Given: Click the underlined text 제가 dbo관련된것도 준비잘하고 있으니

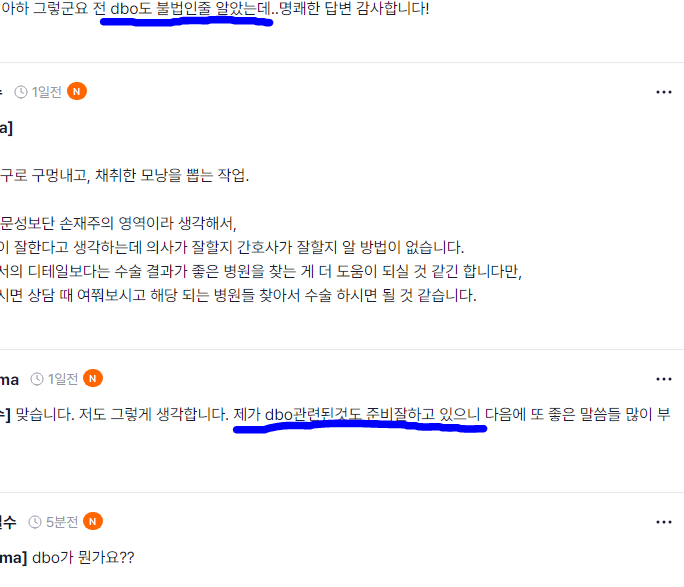Looking at the screenshot, I should pyautogui.click(x=356, y=414).
